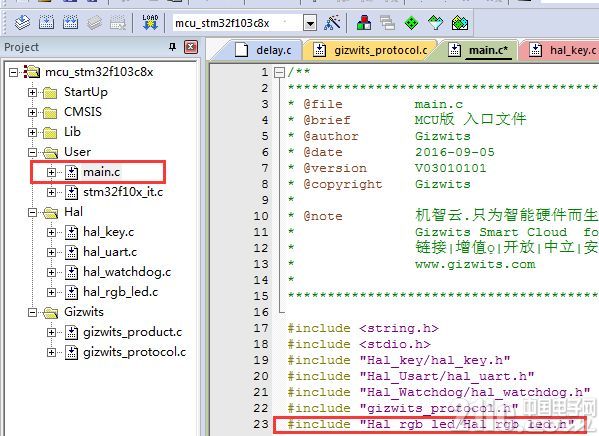Click the hal_watchdog.h include line 21
This screenshot has width=599, height=436.
(439, 392)
